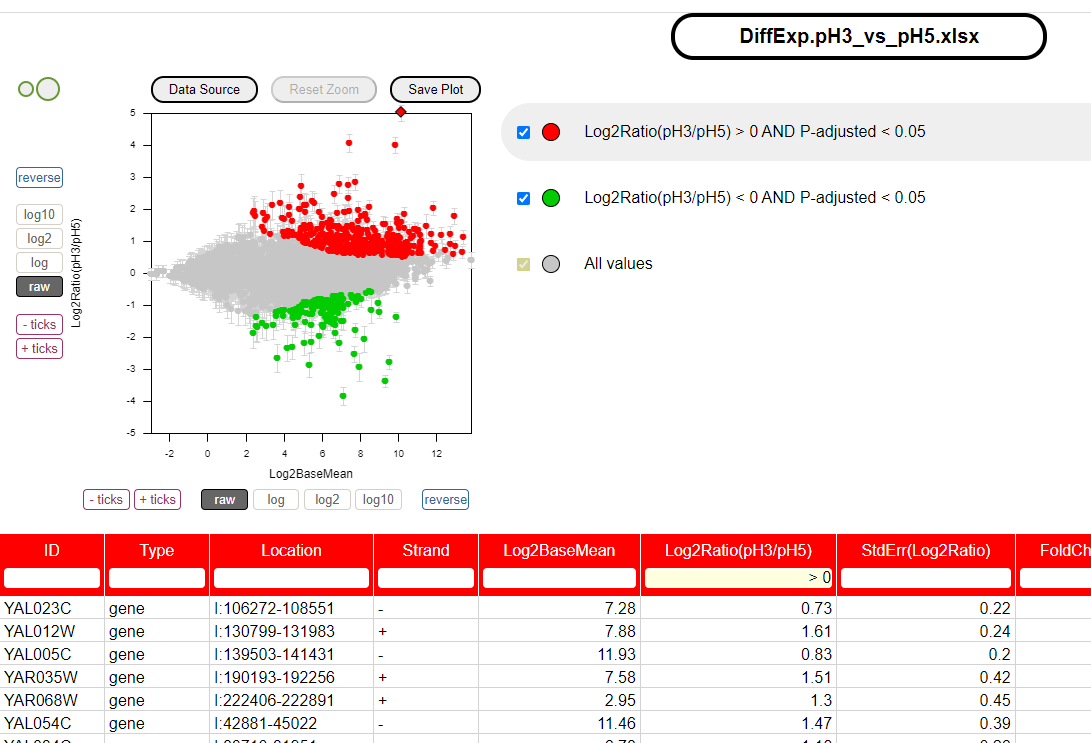Focus the StdErr(Log2Ratio) filter field

click(x=926, y=578)
